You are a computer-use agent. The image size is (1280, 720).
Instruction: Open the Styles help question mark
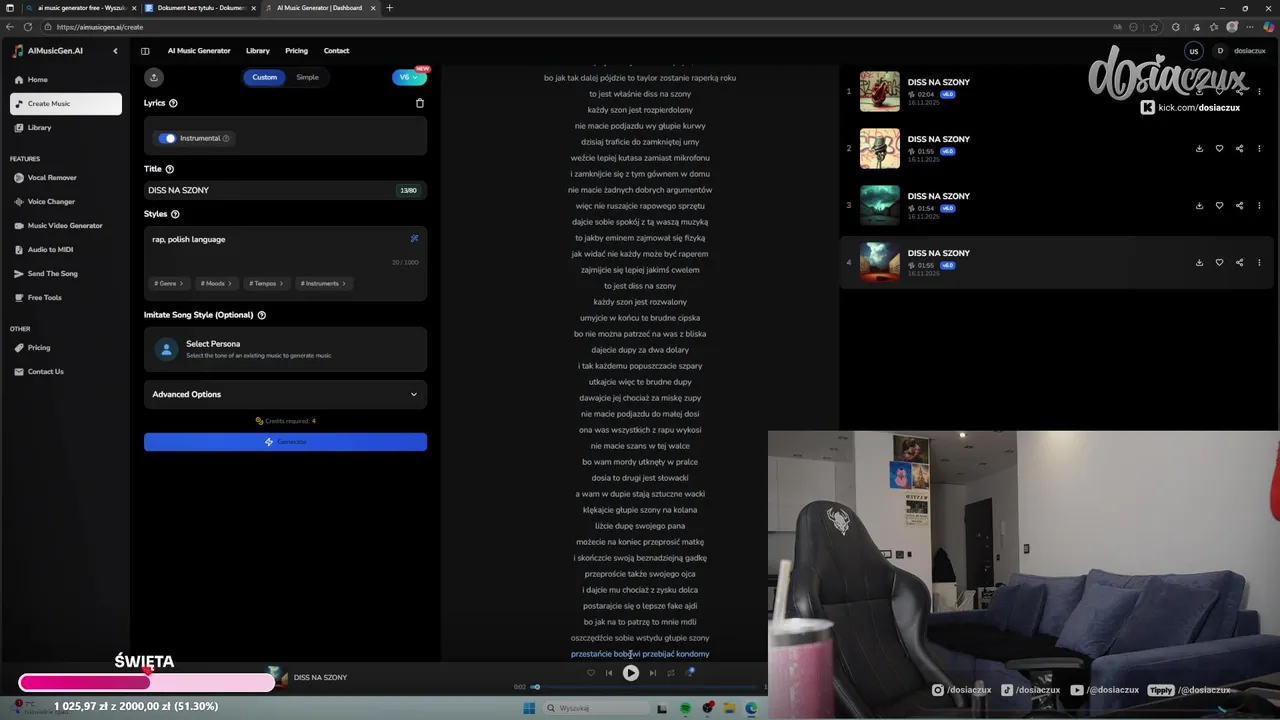pyautogui.click(x=175, y=214)
